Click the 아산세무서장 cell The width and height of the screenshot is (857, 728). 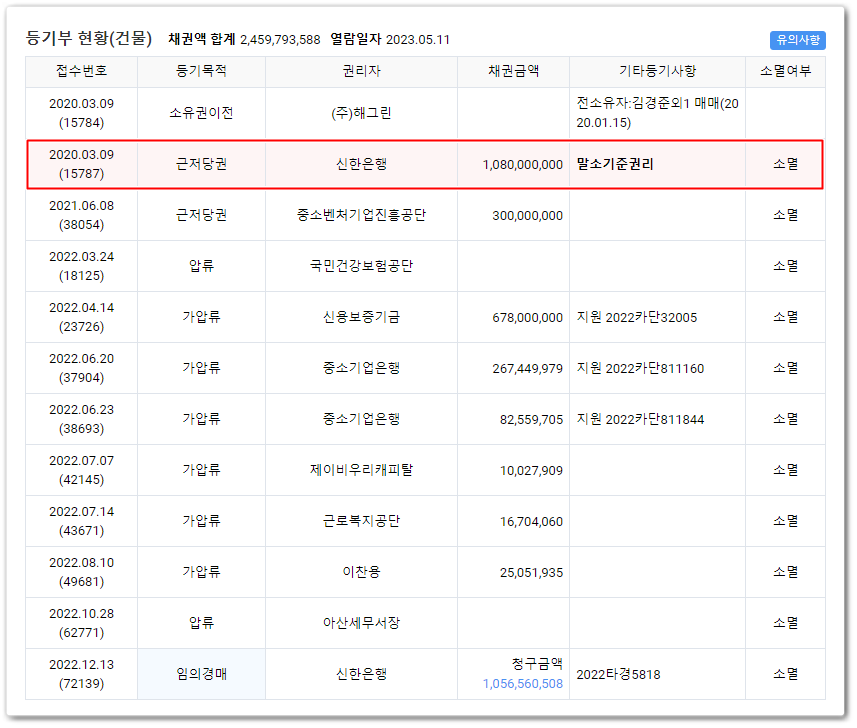click(361, 623)
